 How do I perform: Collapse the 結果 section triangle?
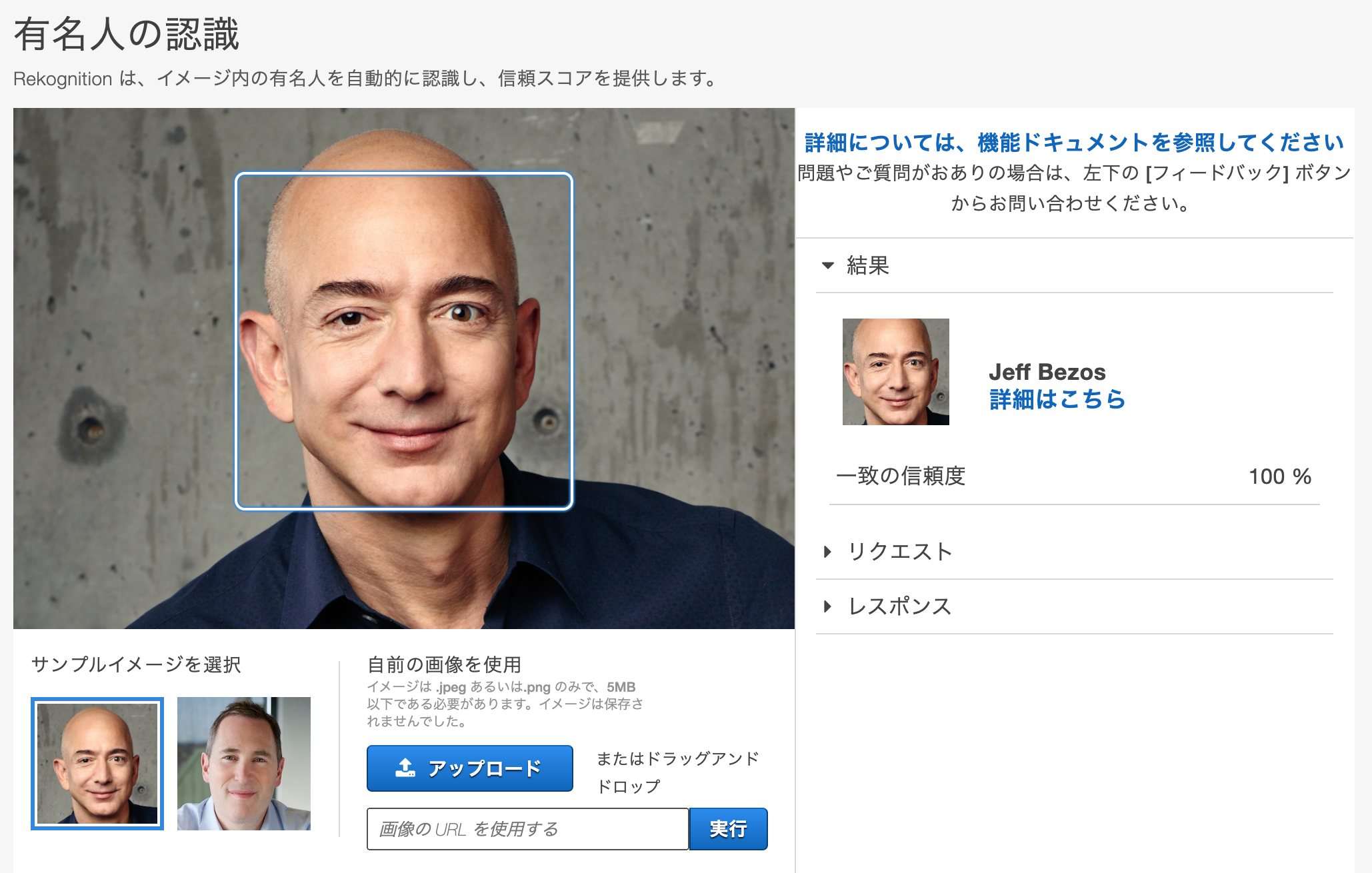(x=828, y=265)
